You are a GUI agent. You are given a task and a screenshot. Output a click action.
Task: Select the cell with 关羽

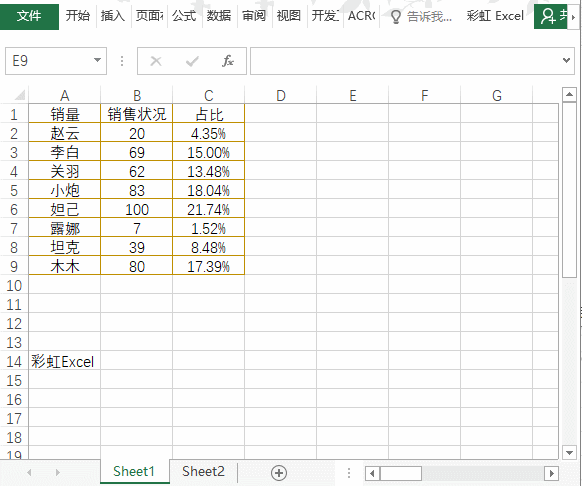pos(65,171)
